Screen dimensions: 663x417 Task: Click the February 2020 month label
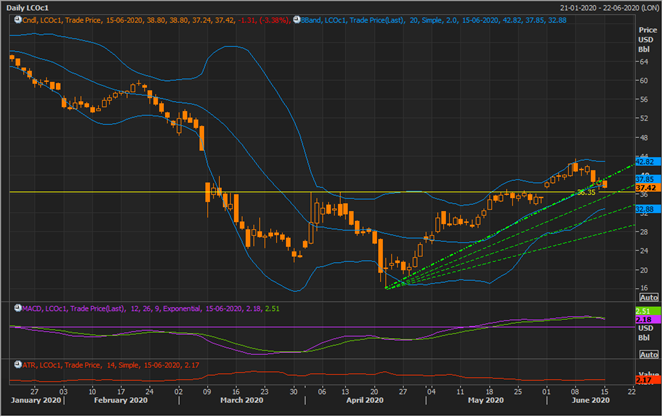(x=121, y=400)
